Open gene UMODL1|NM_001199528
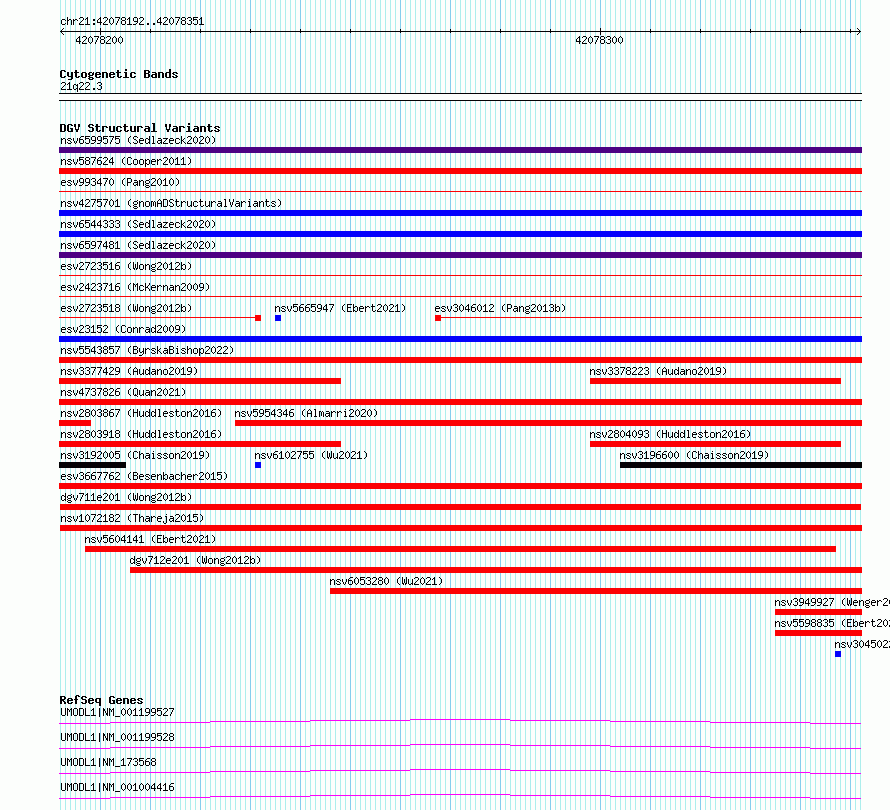The width and height of the screenshot is (890, 810). point(117,737)
